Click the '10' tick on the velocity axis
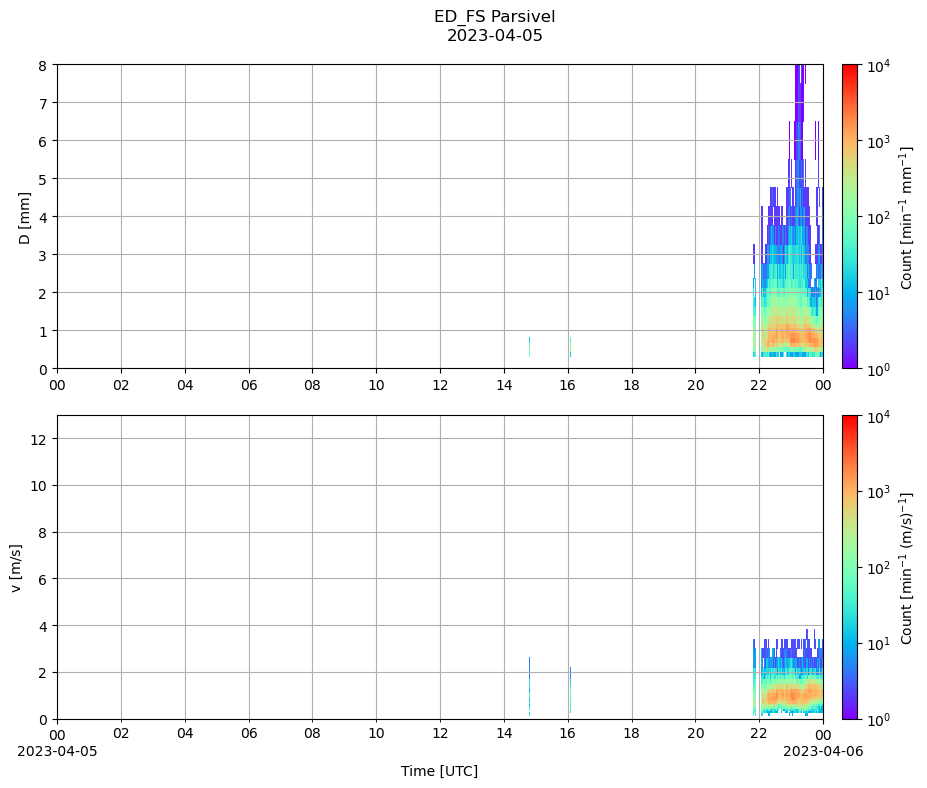 point(39,486)
